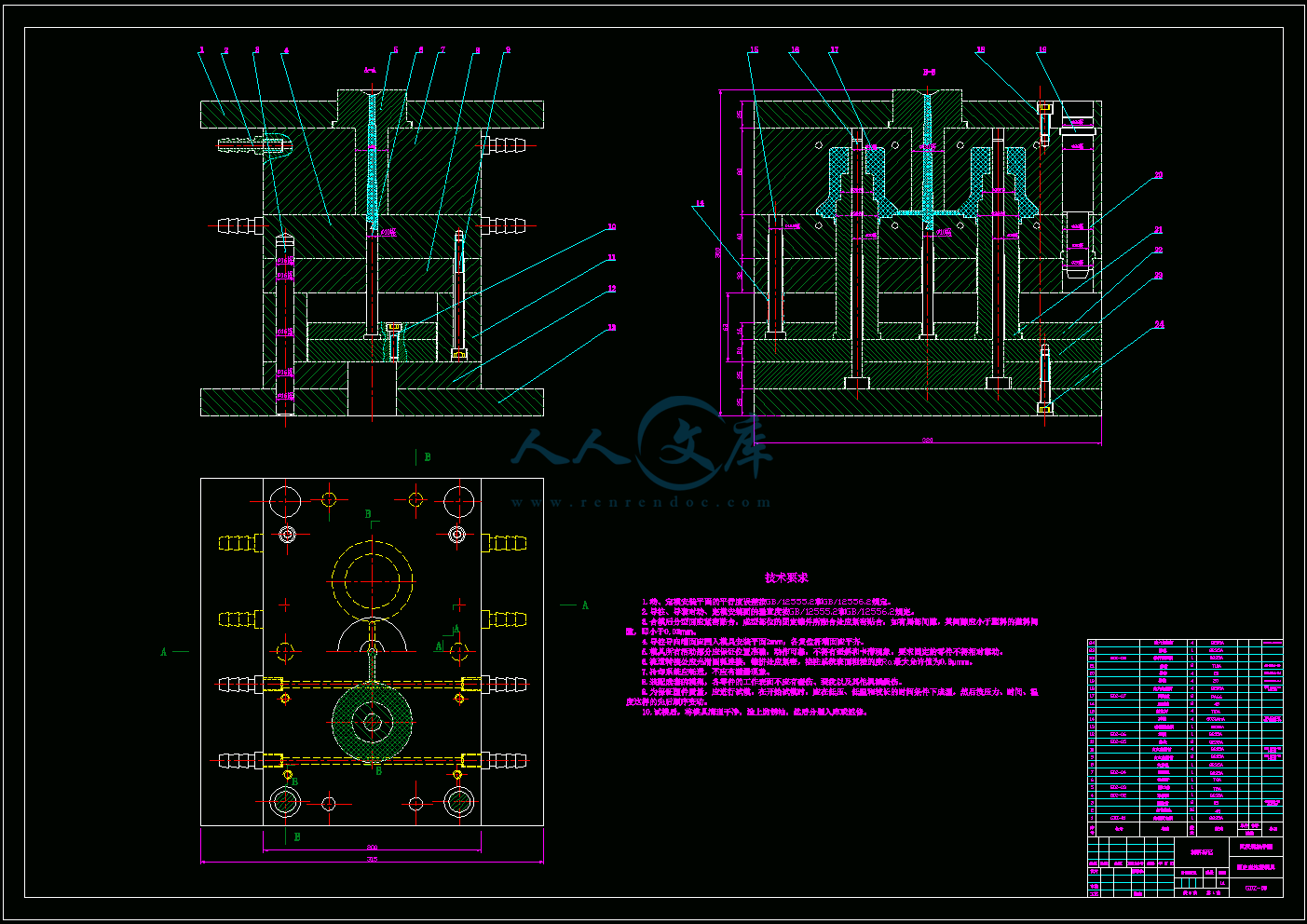Select drawing number "GDZ-09" in the title block
This screenshot has height=924, width=1307.
click(1256, 888)
